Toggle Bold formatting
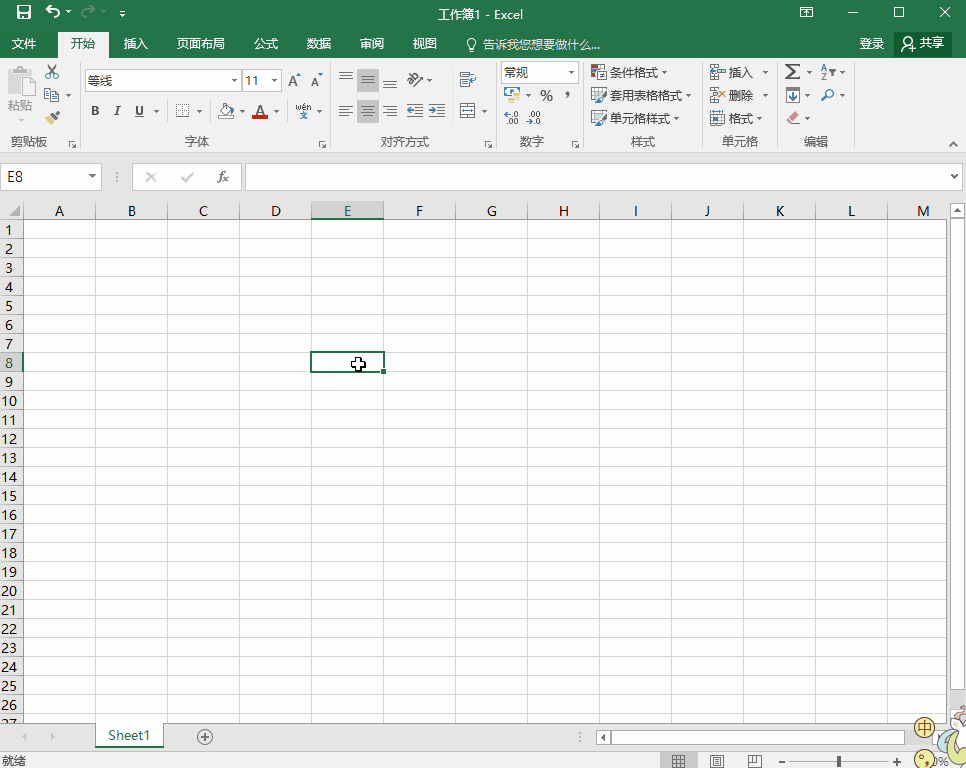This screenshot has width=966, height=768. (95, 111)
